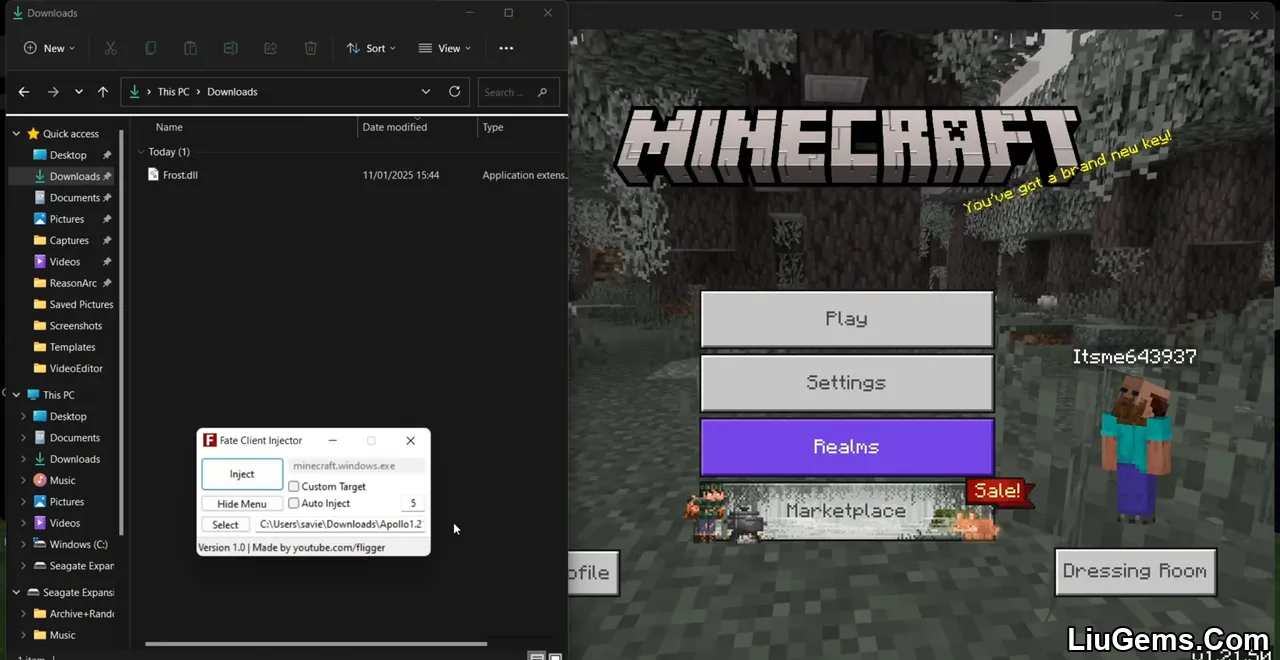Click the Rename icon in Explorer toolbar
1280x660 pixels.
point(230,48)
